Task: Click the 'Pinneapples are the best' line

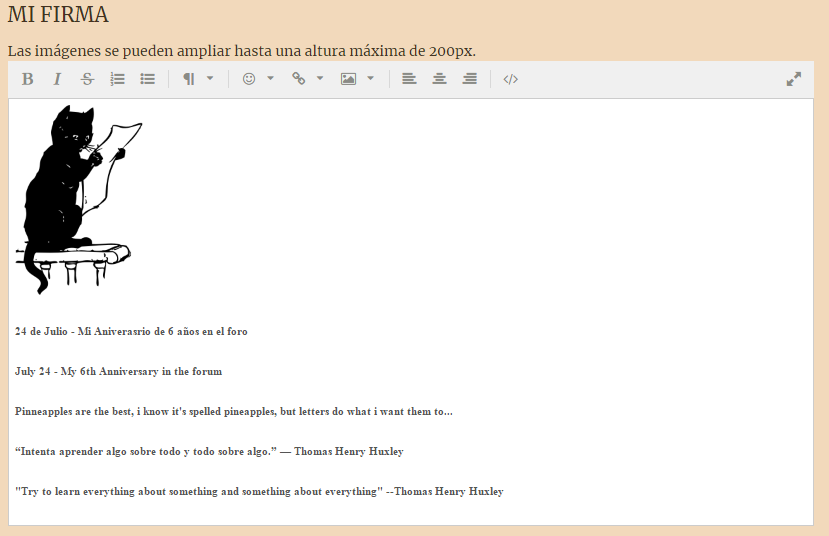Action: point(234,412)
